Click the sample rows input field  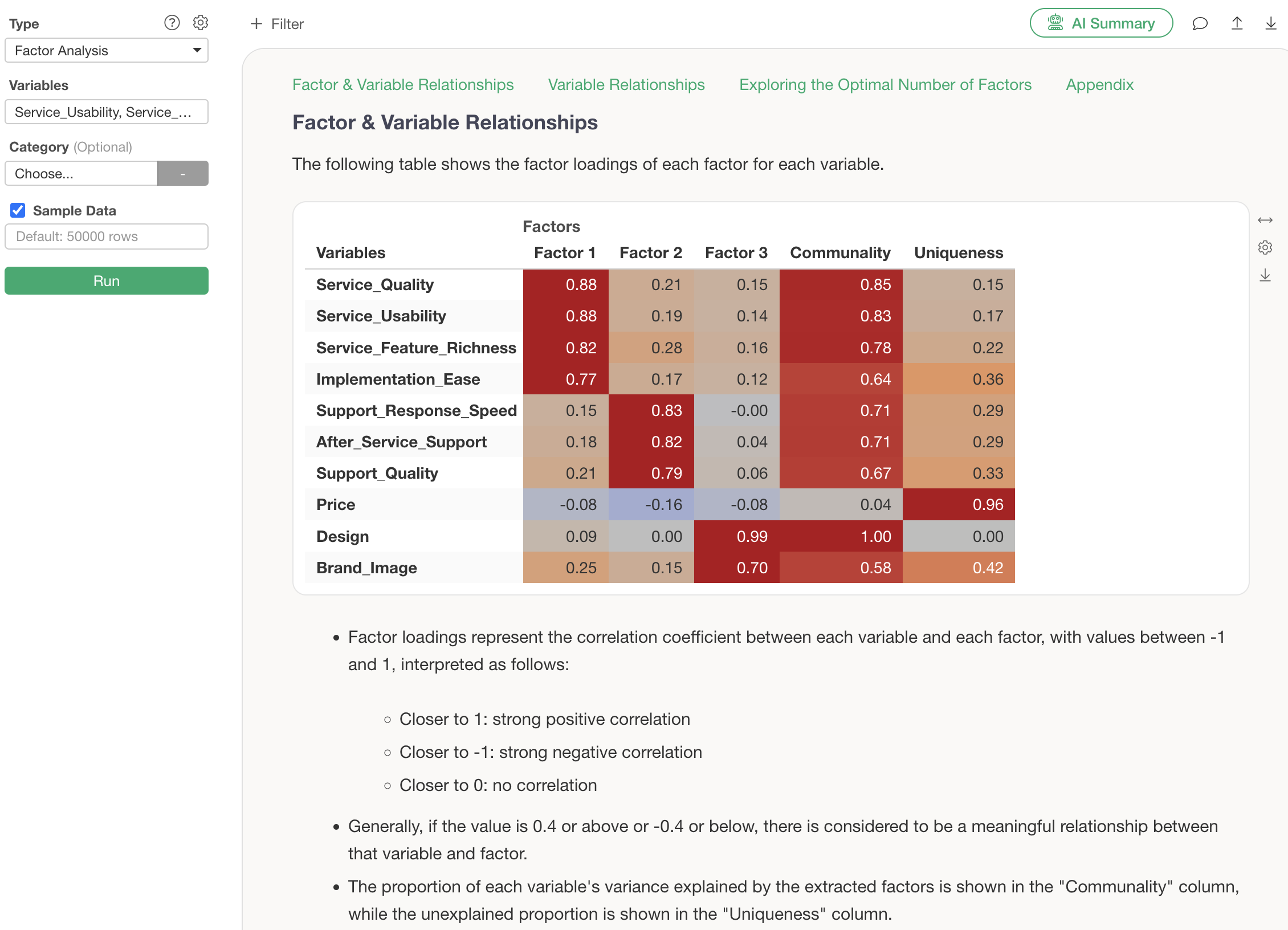coord(107,236)
